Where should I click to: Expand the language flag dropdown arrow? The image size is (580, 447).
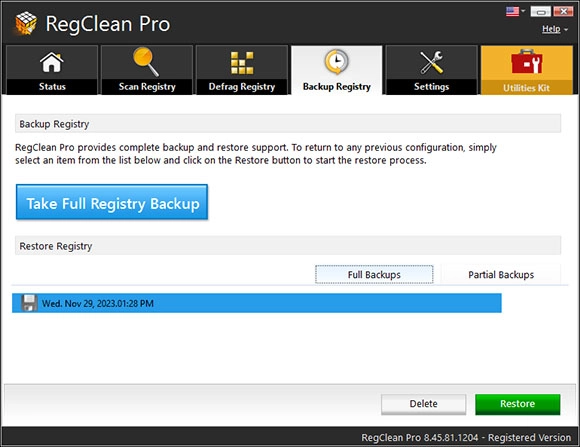523,11
